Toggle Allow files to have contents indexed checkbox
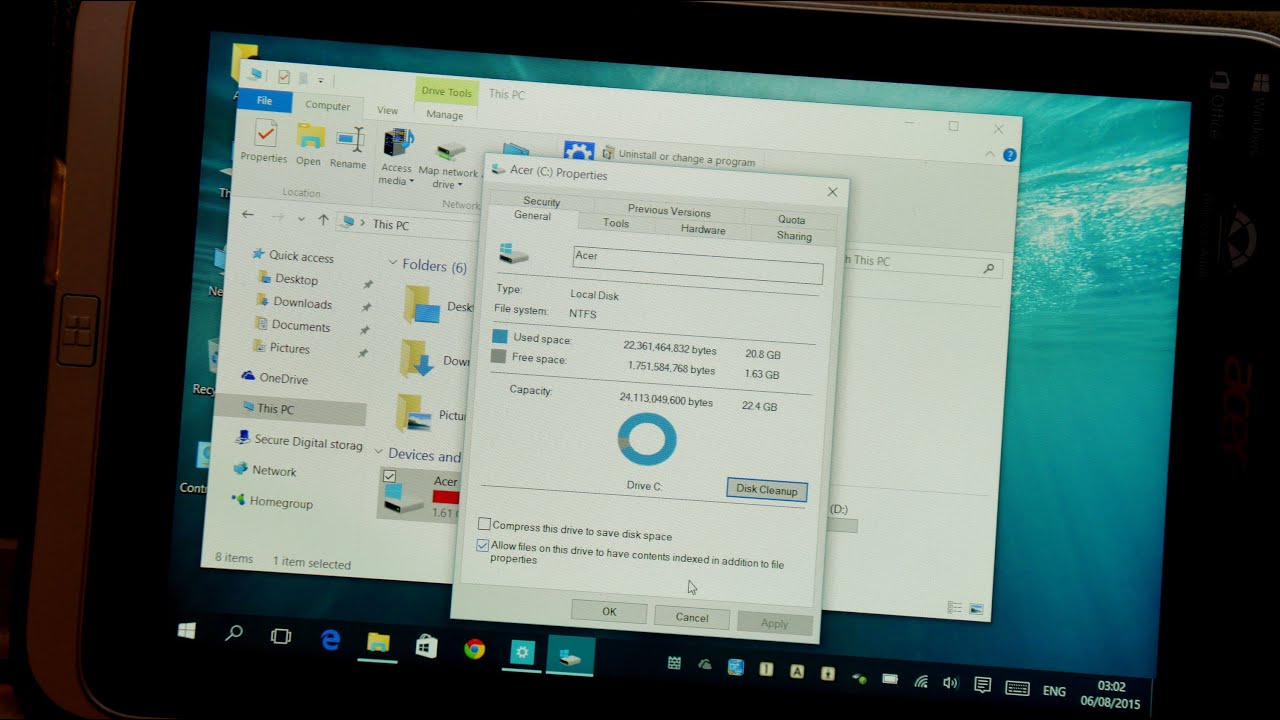Screen dimensions: 1280x720 click(x=483, y=545)
